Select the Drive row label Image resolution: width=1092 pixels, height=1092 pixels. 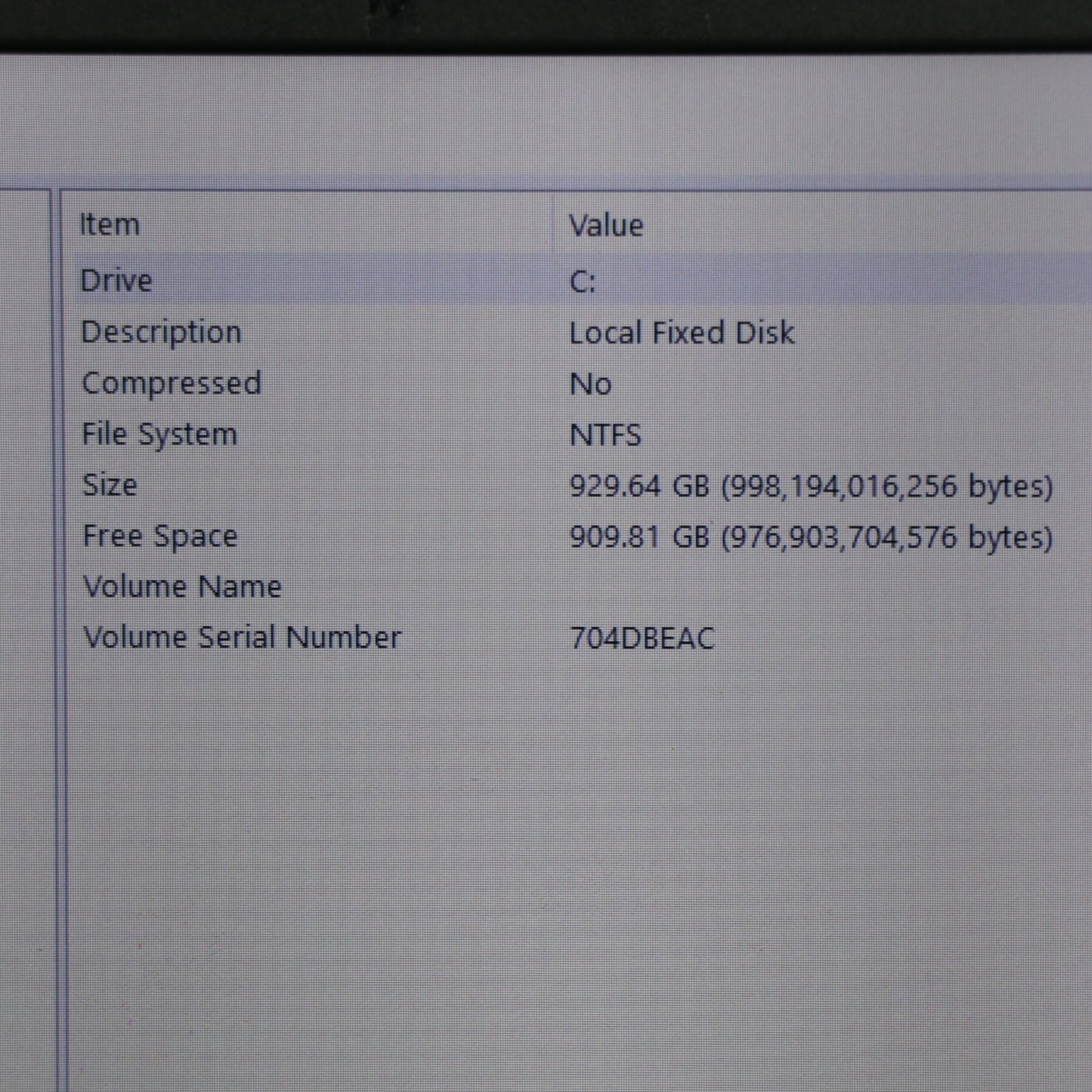(116, 280)
